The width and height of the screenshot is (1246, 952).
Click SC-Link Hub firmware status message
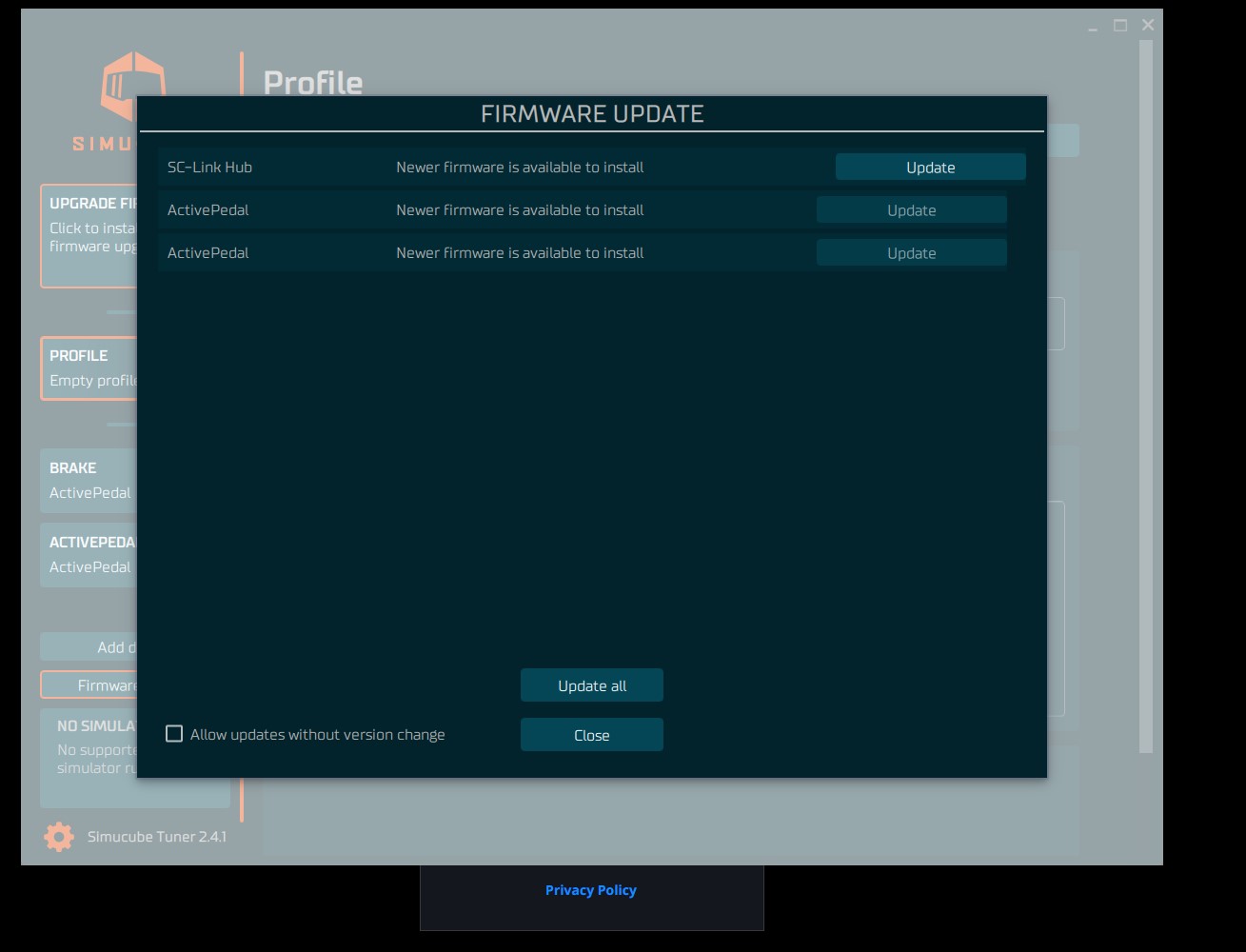520,167
